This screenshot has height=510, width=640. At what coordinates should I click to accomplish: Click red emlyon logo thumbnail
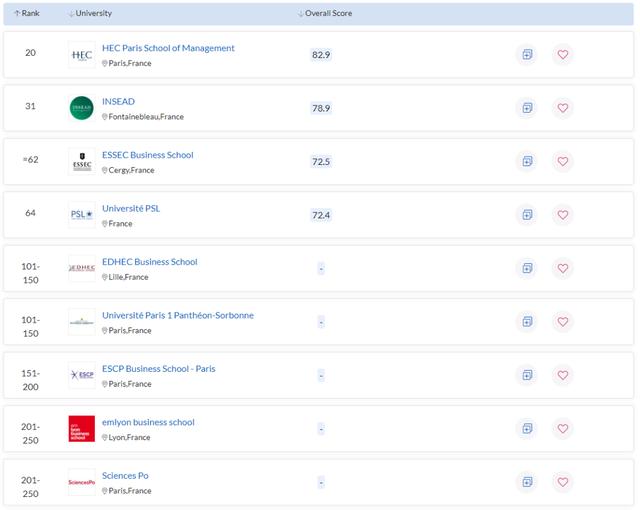click(82, 428)
